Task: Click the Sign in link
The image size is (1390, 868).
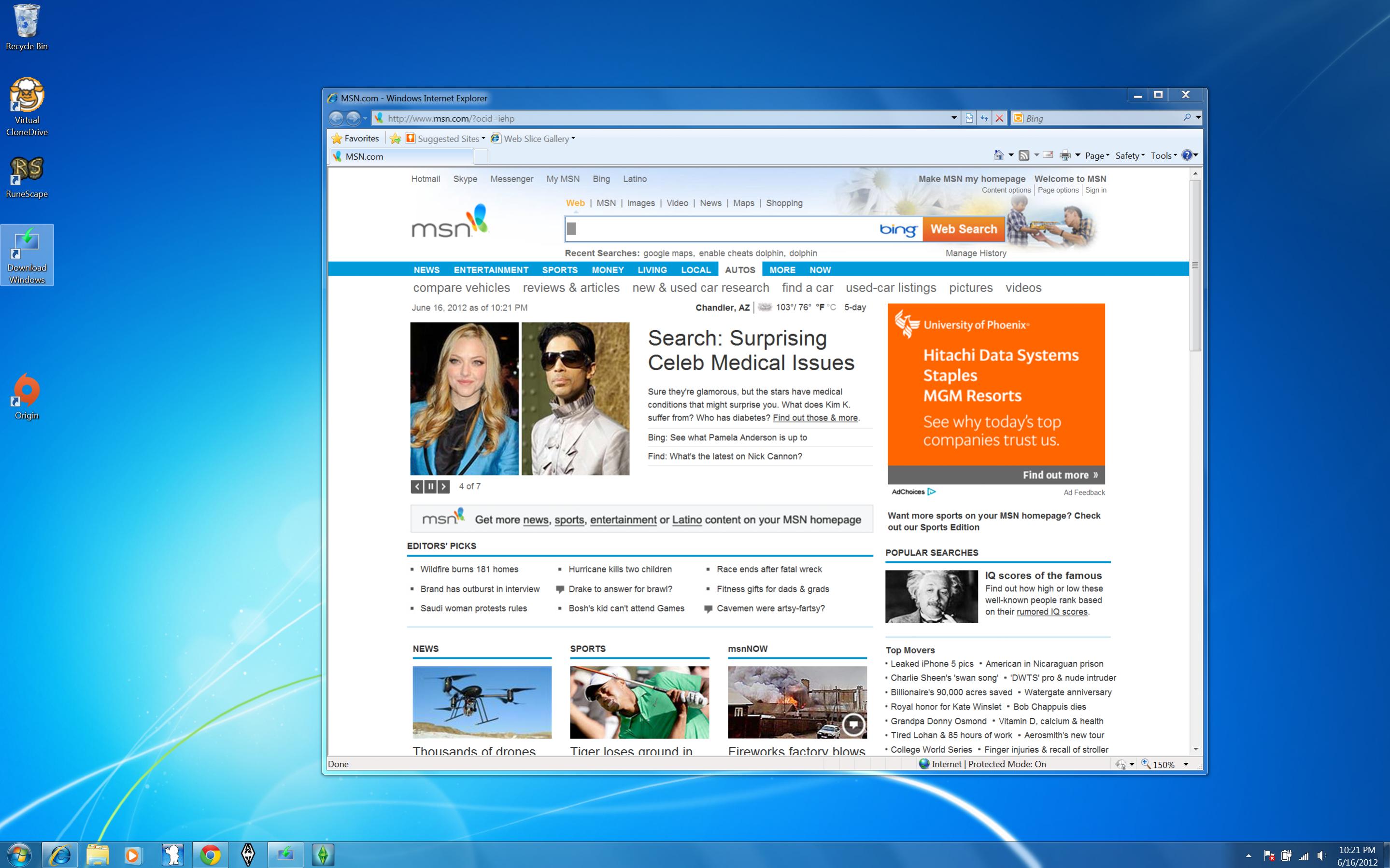Action: click(1095, 190)
